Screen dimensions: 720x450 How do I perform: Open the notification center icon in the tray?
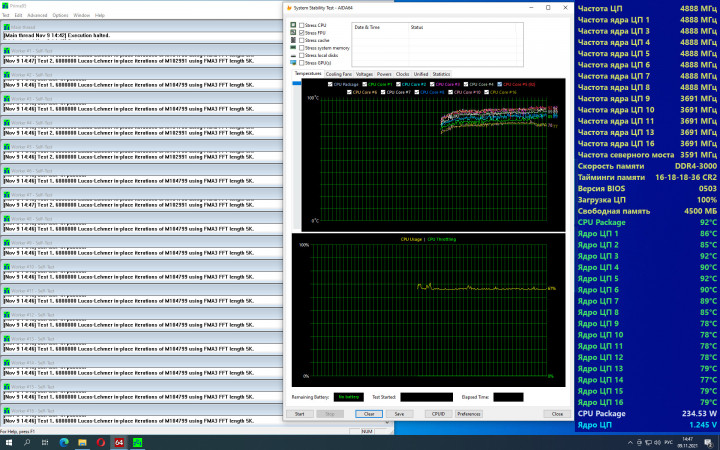[x=708, y=443]
